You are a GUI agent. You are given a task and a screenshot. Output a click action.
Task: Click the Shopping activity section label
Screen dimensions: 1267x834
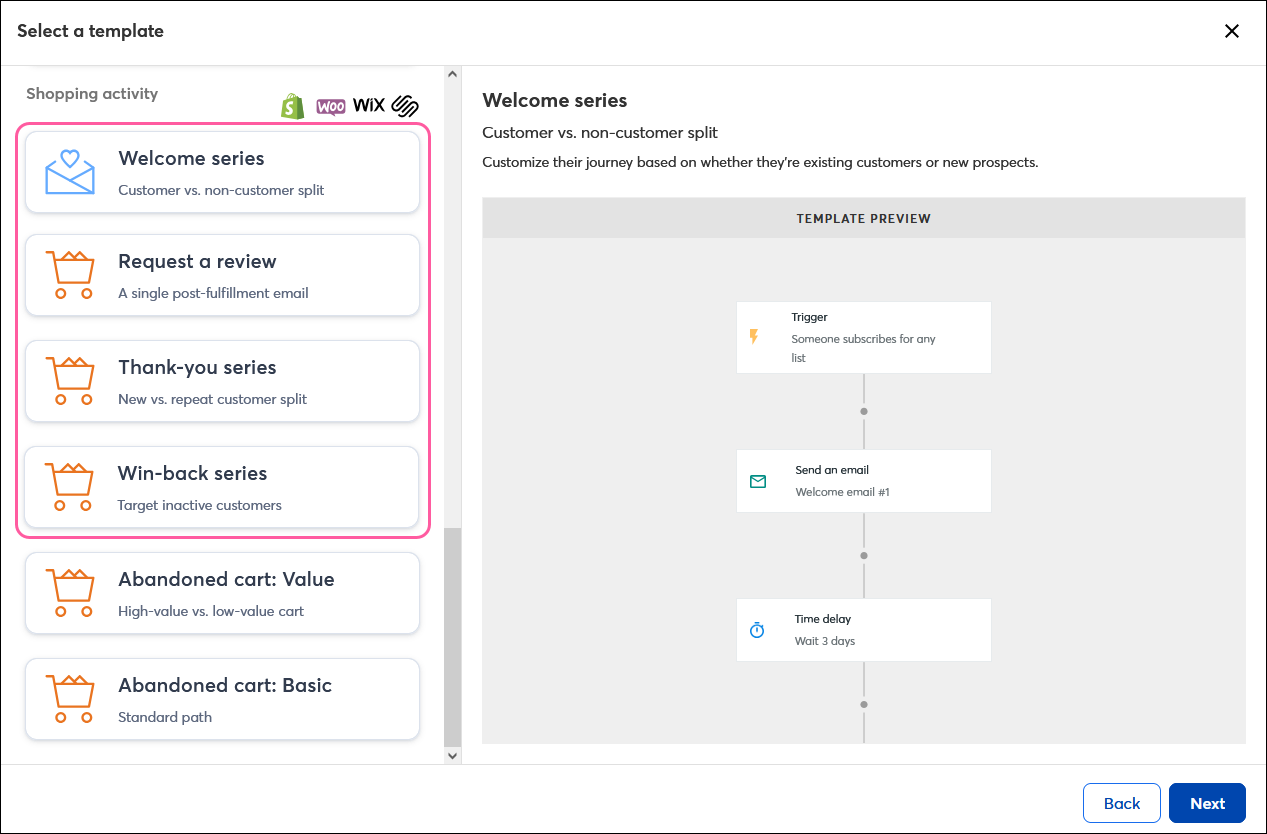pyautogui.click(x=92, y=94)
